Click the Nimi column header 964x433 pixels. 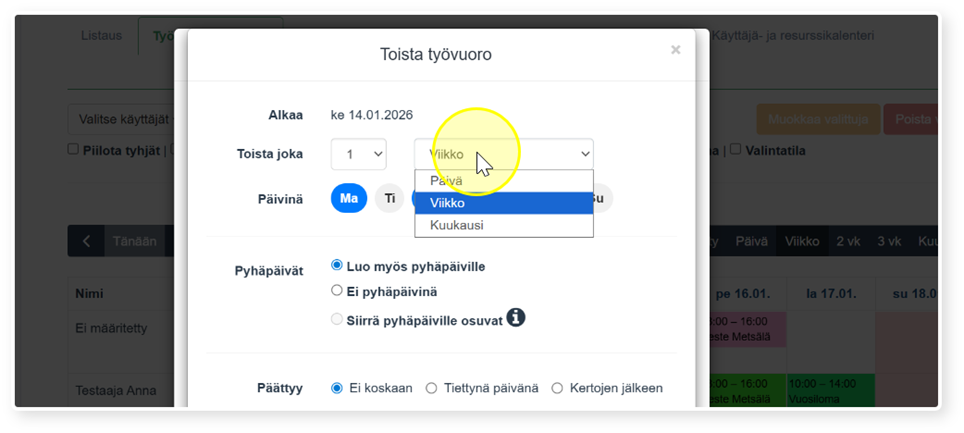(x=89, y=293)
